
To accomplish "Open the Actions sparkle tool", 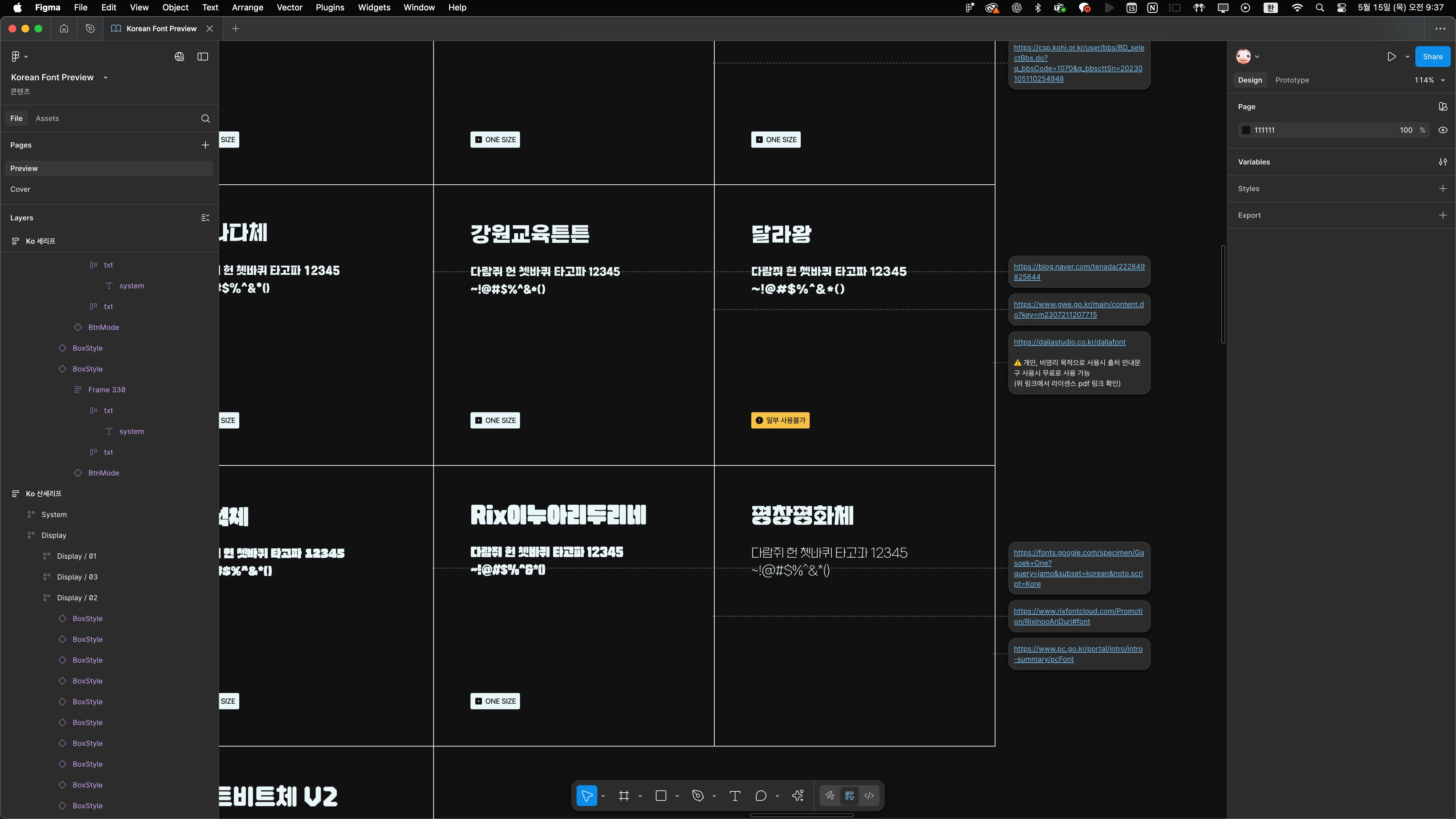I will [x=798, y=796].
